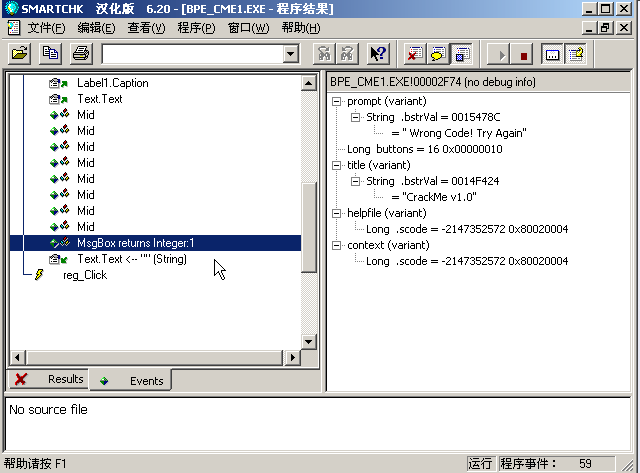Select Text.Text <-- "" (String) row

coord(132,259)
